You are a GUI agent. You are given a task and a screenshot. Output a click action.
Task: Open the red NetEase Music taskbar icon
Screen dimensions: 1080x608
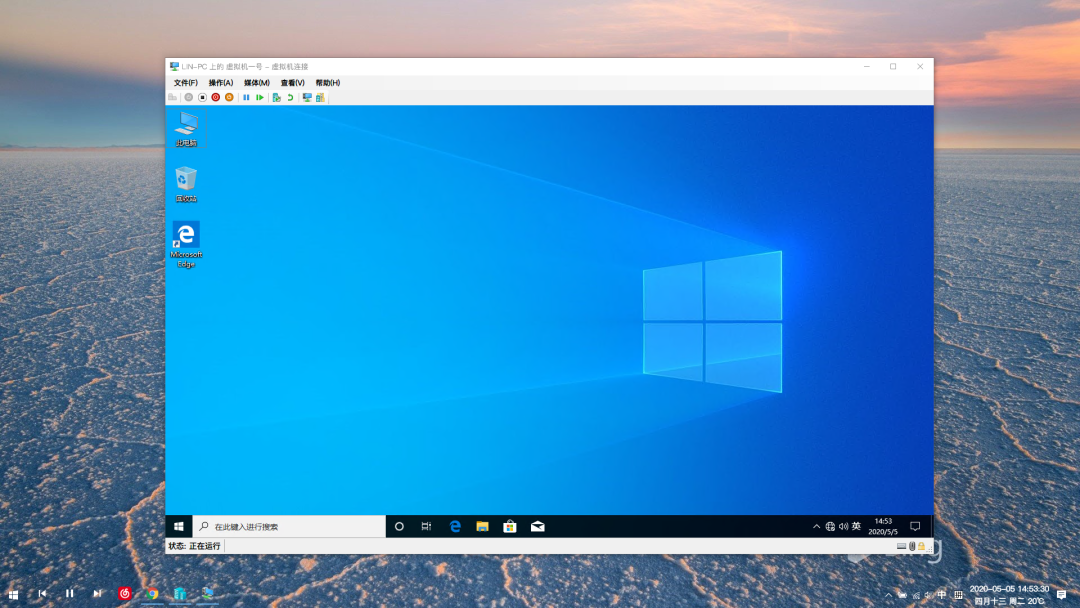pos(125,594)
